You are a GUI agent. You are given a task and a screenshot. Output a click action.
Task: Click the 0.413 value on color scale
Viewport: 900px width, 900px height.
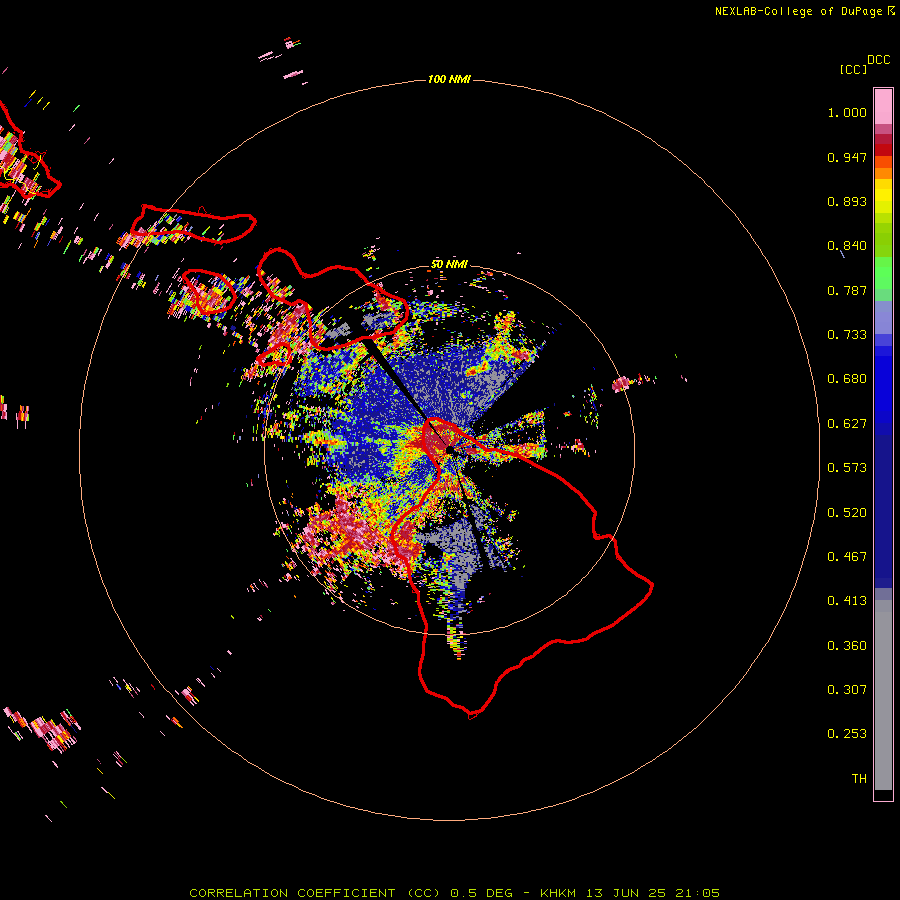(x=847, y=601)
